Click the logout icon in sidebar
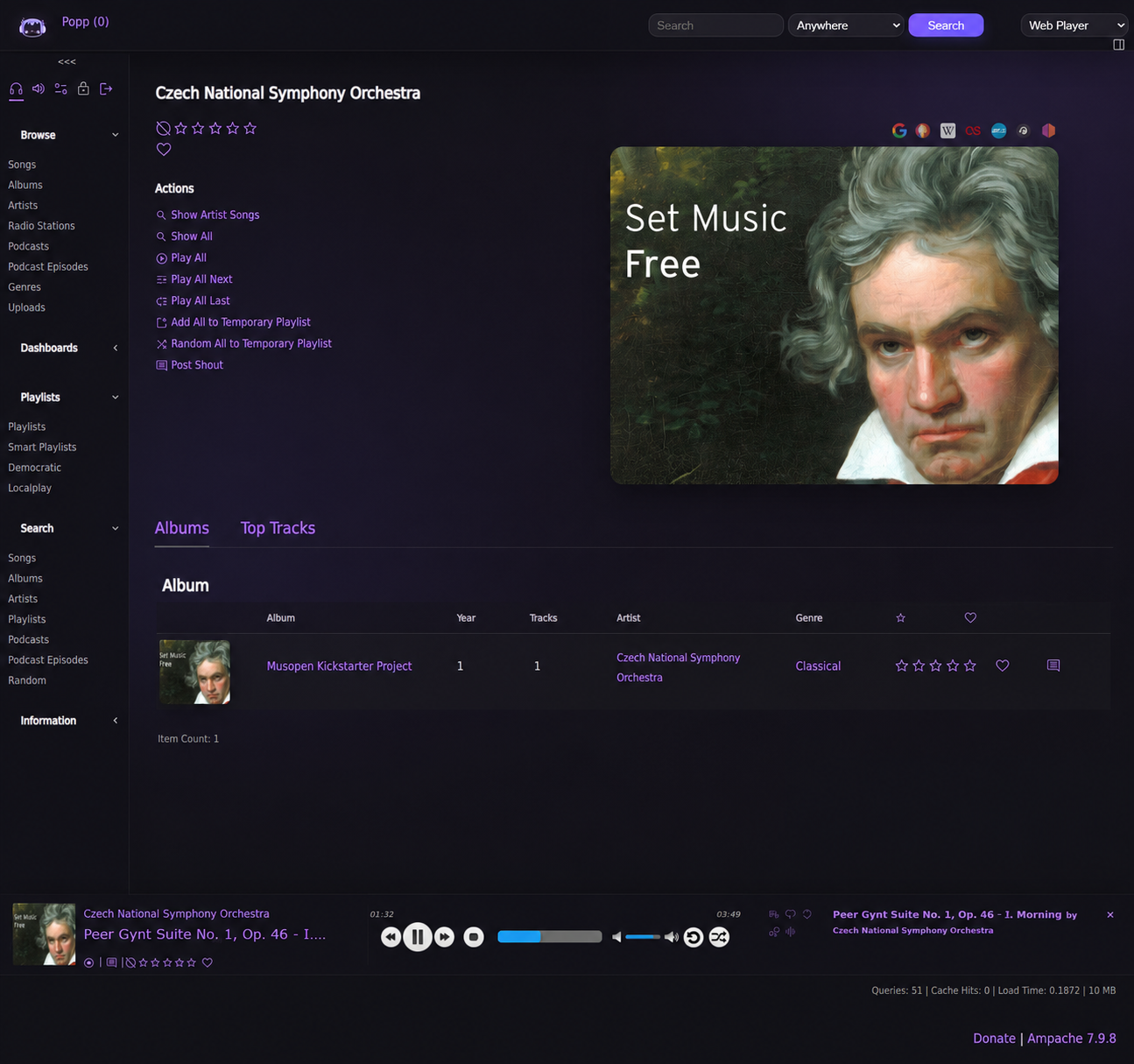Screen dimensions: 1134x1064 coord(106,88)
